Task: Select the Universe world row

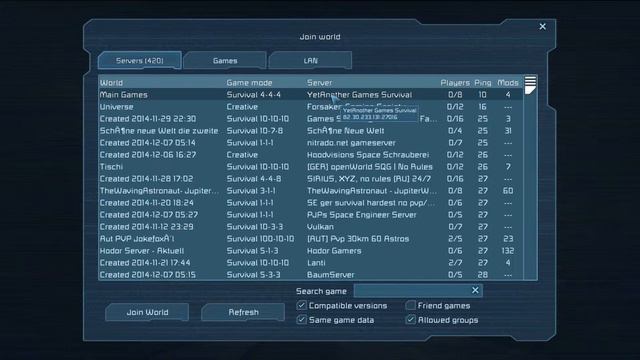Action: (311, 107)
